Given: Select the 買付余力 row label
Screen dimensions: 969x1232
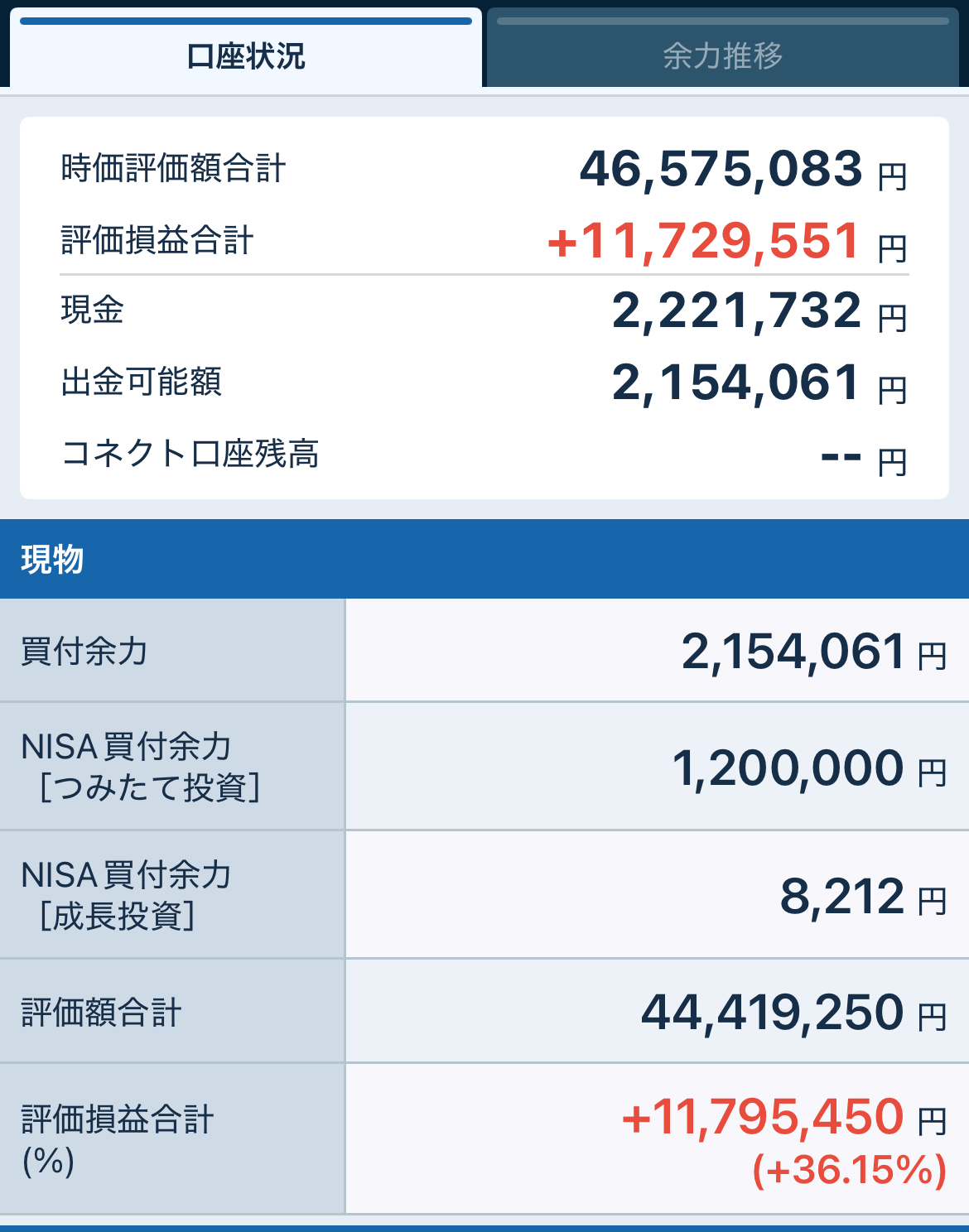Looking at the screenshot, I should [x=84, y=651].
